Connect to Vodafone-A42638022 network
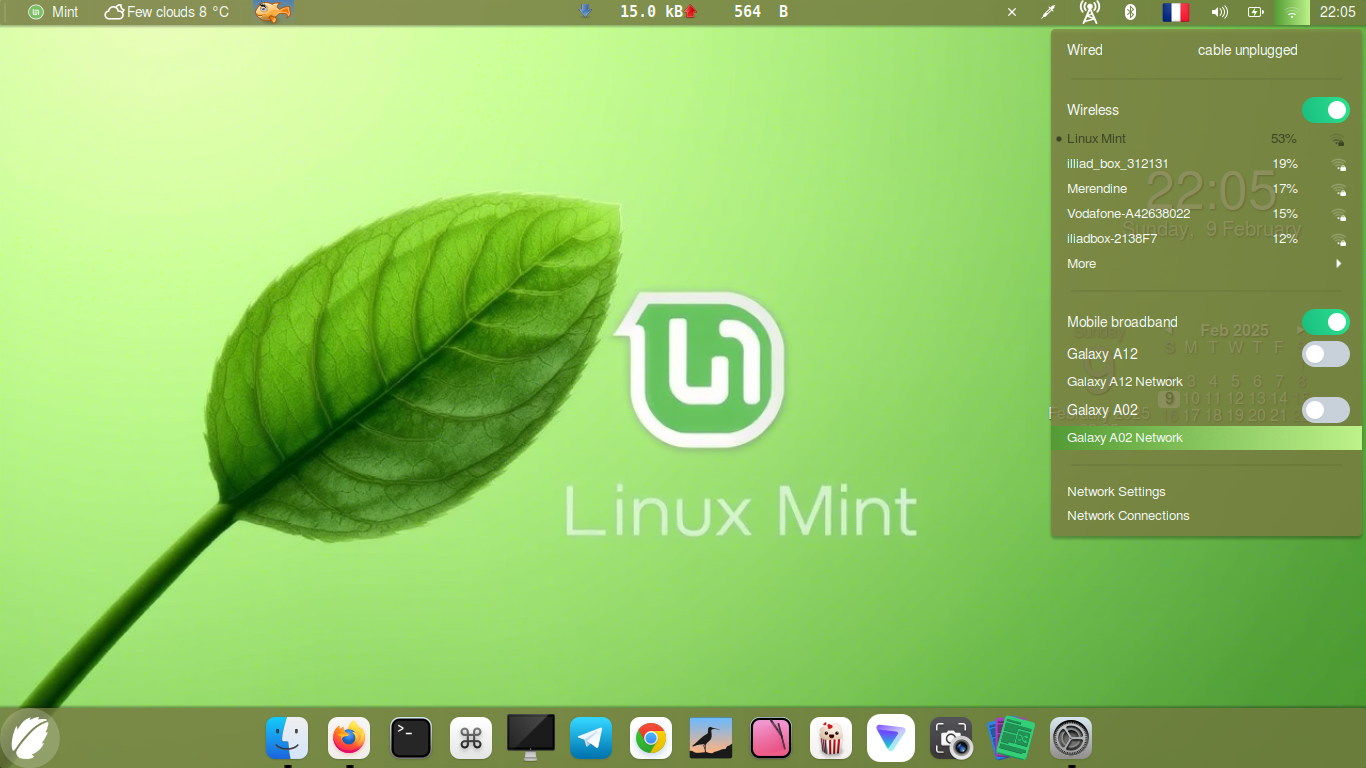Image resolution: width=1366 pixels, height=768 pixels. tap(1207, 214)
